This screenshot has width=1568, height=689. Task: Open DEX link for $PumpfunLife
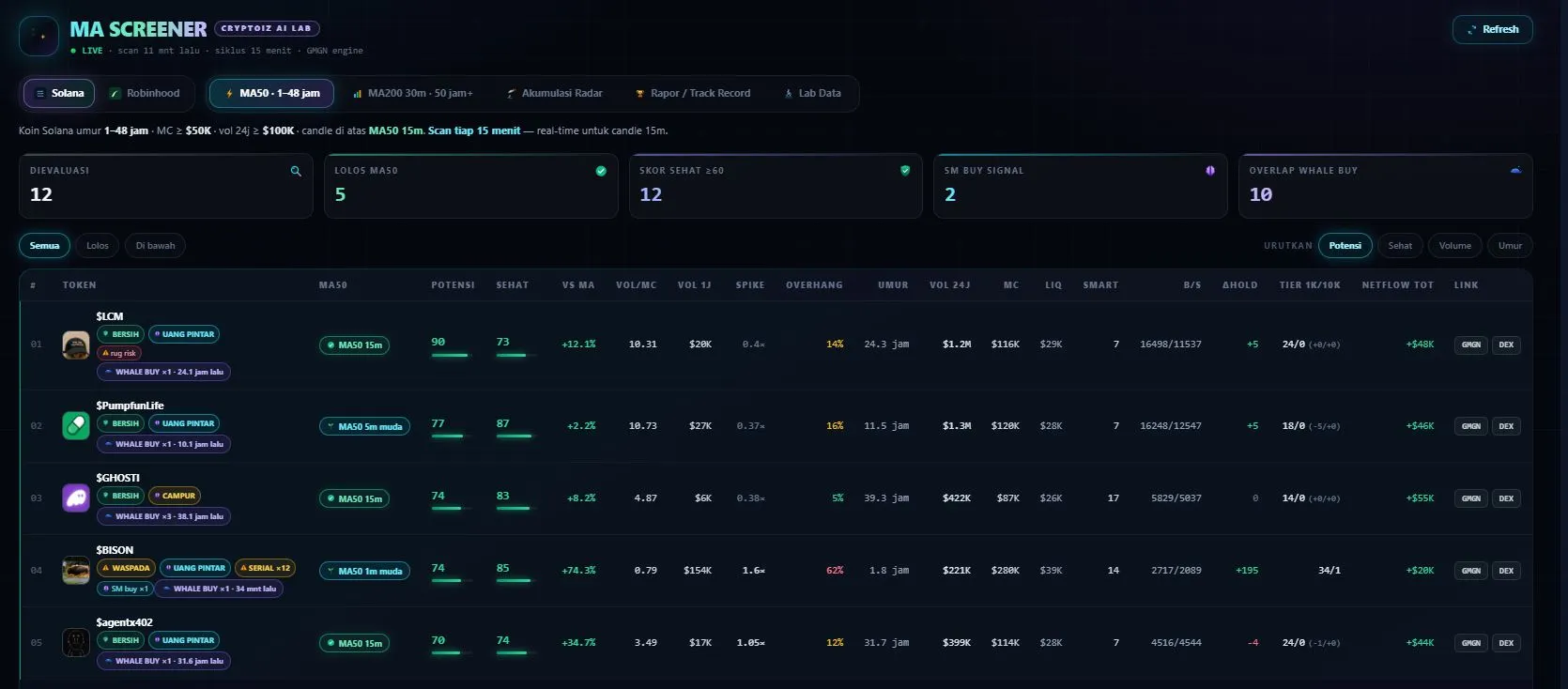[x=1506, y=426]
